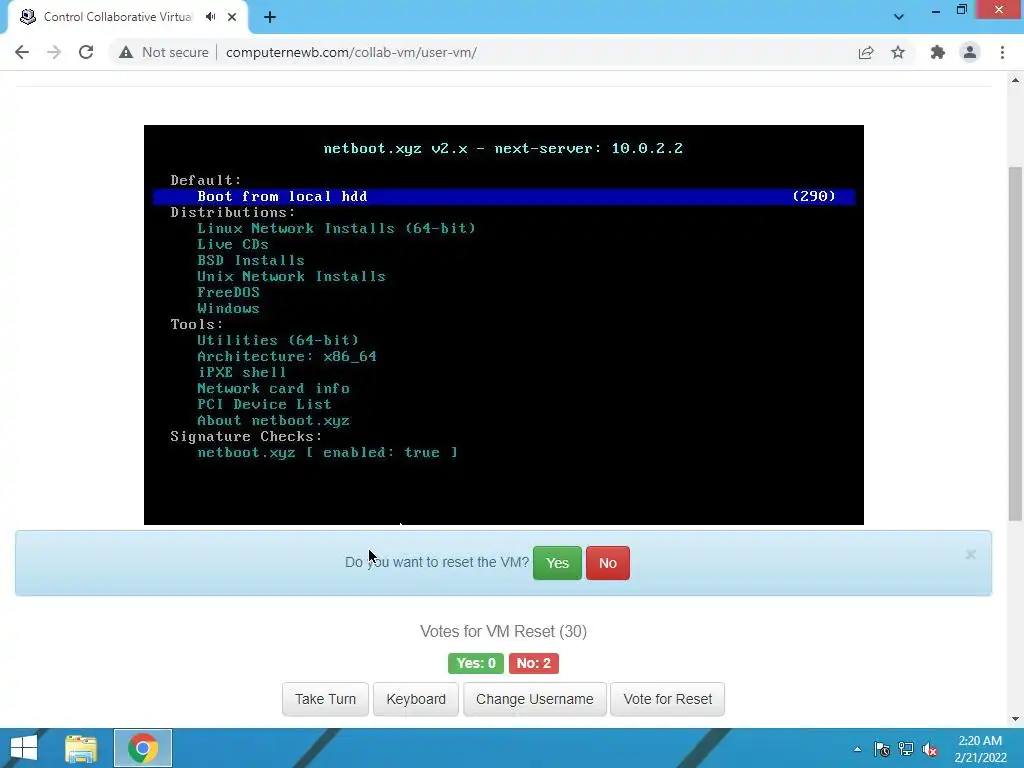Screen dimensions: 1024x768
Task: Reload the page with the refresh icon
Action: coord(86,52)
